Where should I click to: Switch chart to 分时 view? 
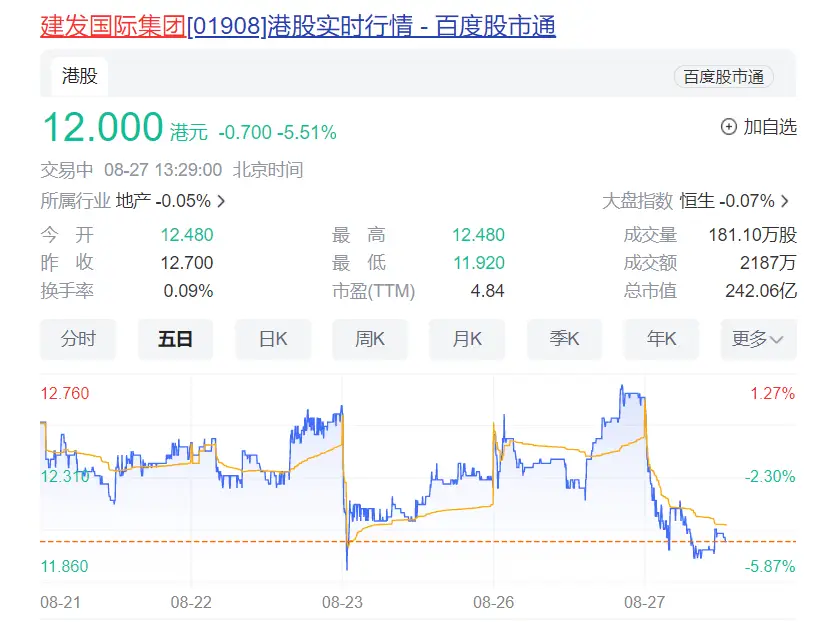pyautogui.click(x=78, y=339)
